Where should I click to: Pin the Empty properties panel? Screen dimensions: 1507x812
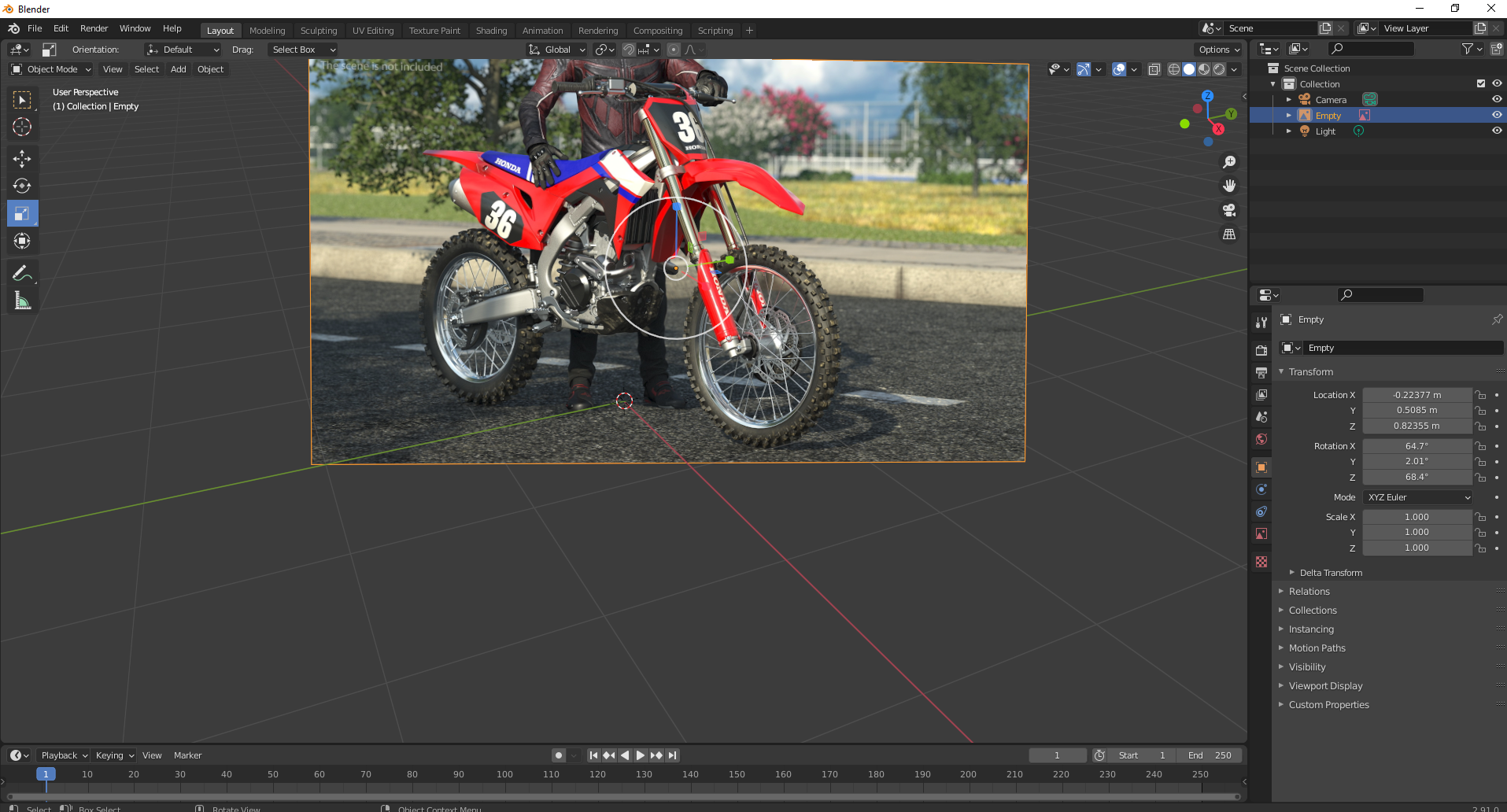(1497, 319)
